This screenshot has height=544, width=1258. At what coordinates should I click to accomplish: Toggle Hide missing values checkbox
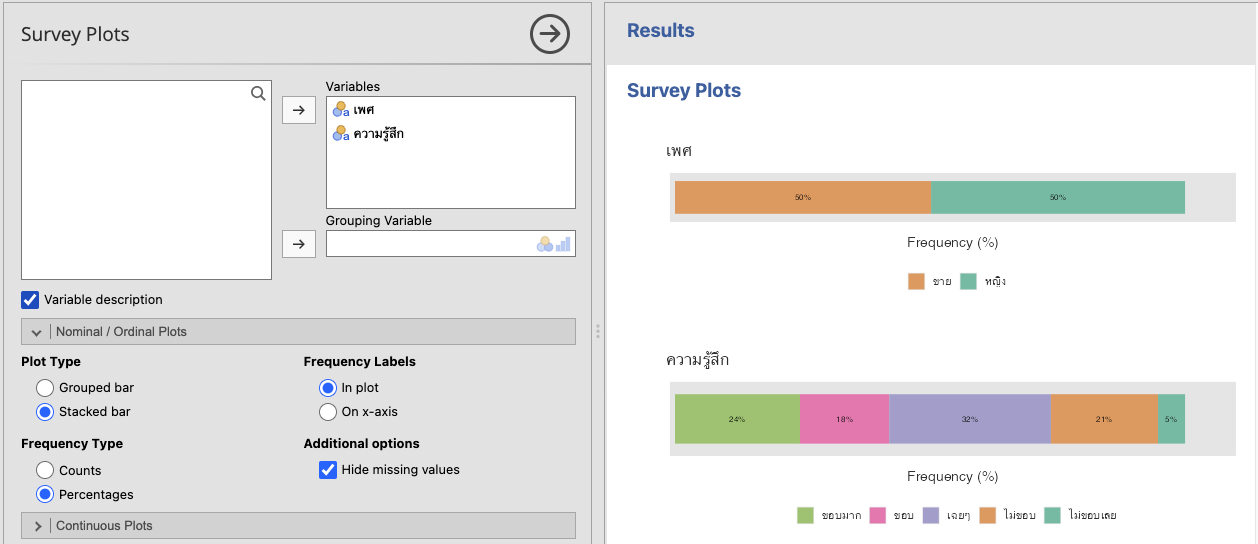click(328, 469)
